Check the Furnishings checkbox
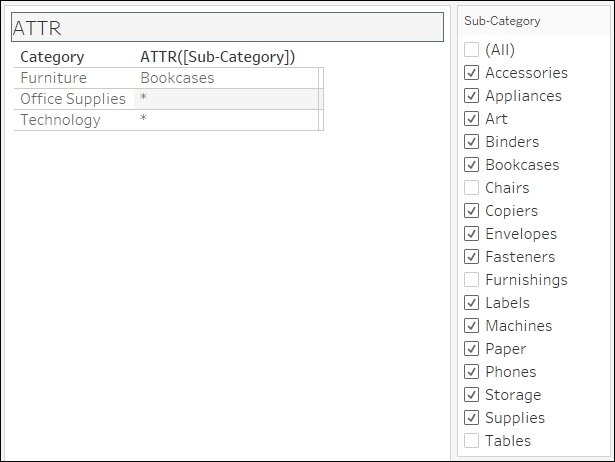Image resolution: width=615 pixels, height=462 pixels. pyautogui.click(x=471, y=280)
